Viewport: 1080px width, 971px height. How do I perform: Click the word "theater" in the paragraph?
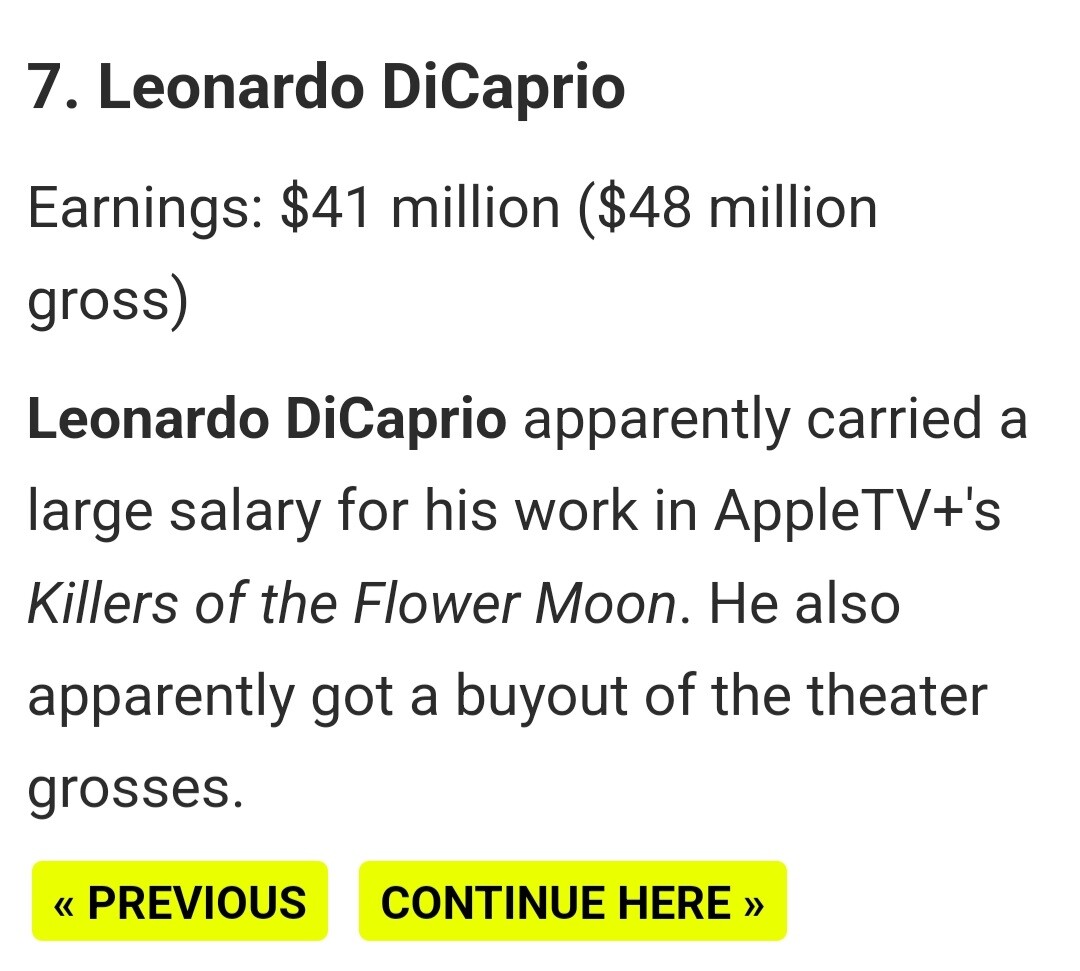coord(897,697)
